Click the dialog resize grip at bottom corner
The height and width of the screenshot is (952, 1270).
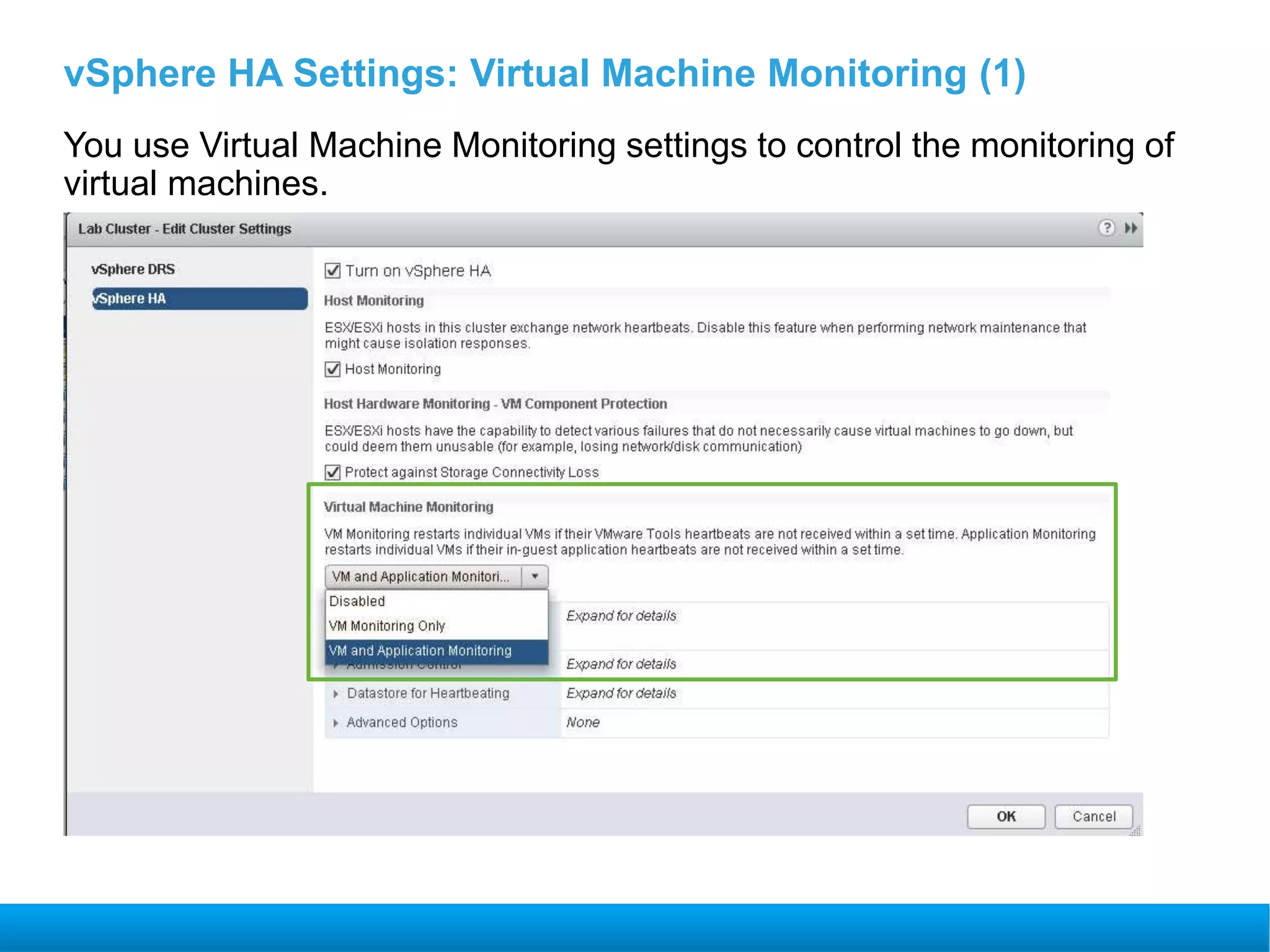click(1135, 831)
